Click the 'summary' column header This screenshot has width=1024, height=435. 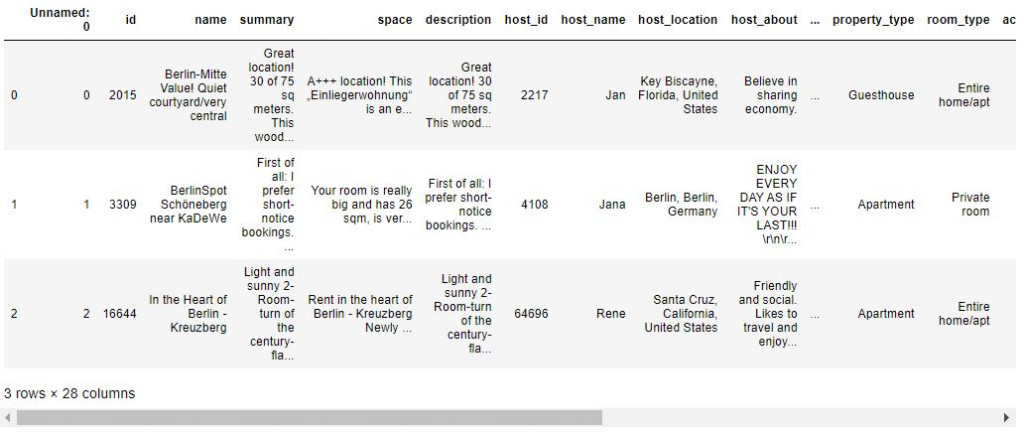266,20
